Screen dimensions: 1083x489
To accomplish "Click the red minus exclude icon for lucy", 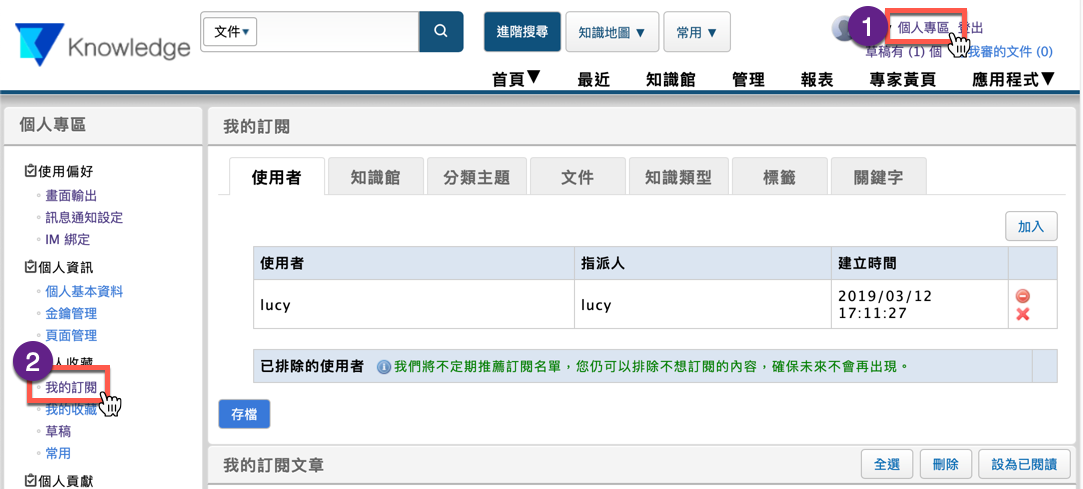I will (1022, 296).
